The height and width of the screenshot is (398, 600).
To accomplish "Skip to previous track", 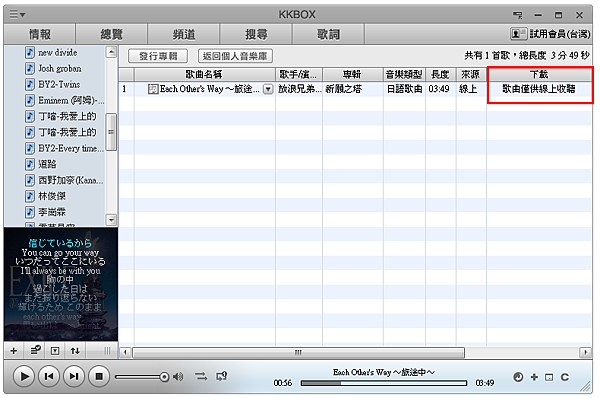I will pos(49,377).
